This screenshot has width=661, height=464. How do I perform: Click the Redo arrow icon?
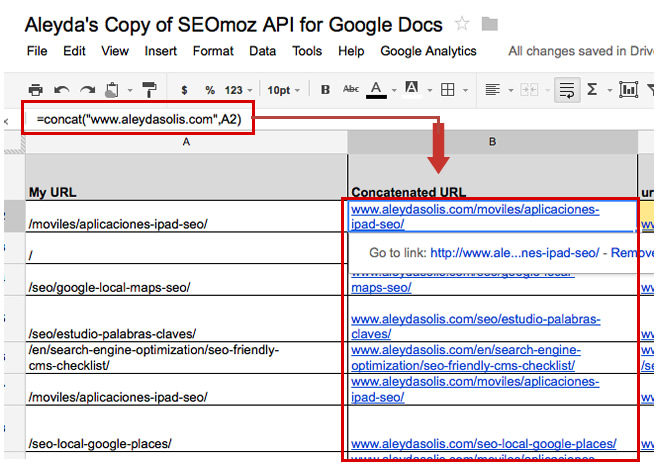tap(88, 90)
